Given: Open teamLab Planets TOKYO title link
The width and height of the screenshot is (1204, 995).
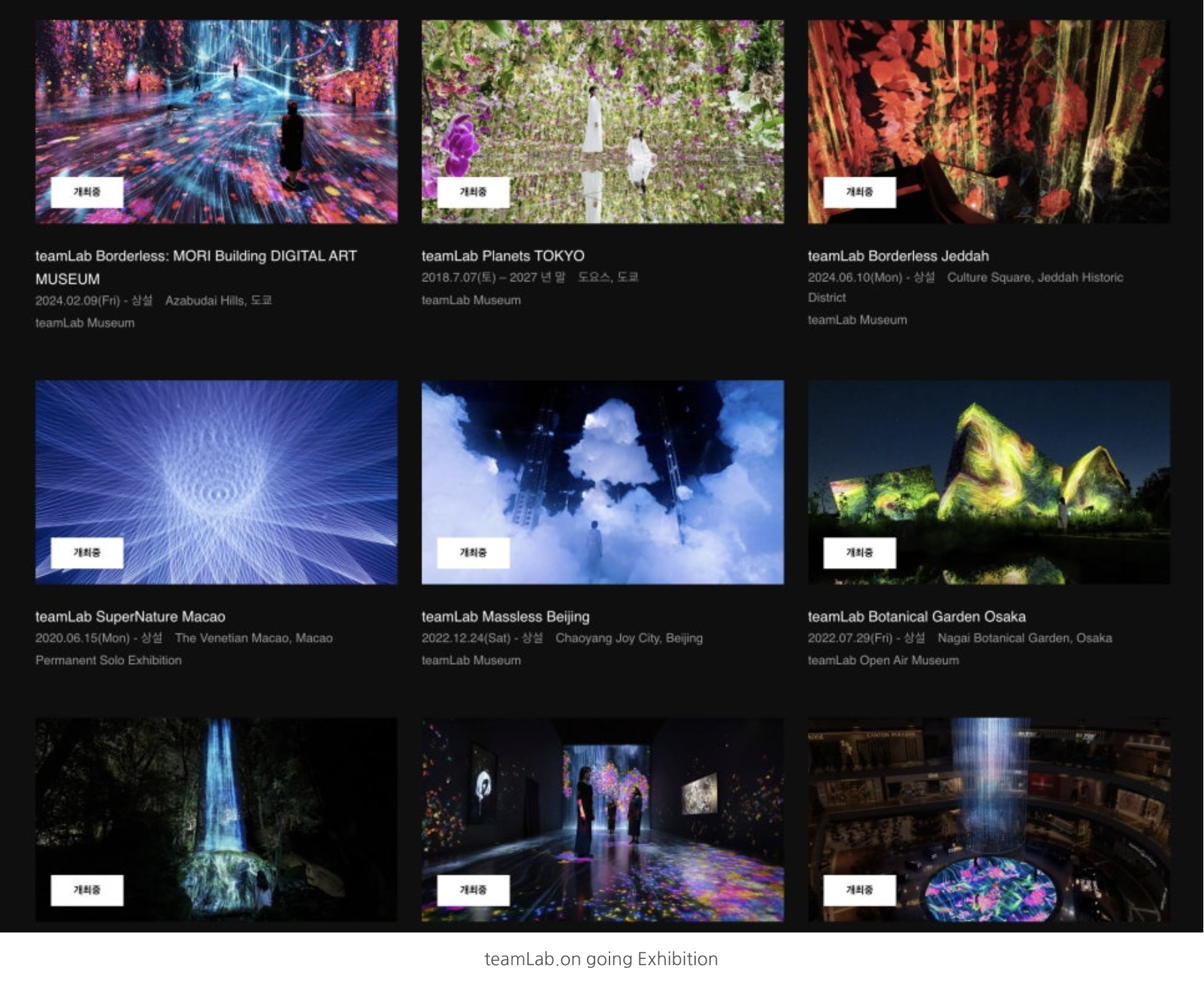Looking at the screenshot, I should (x=503, y=256).
